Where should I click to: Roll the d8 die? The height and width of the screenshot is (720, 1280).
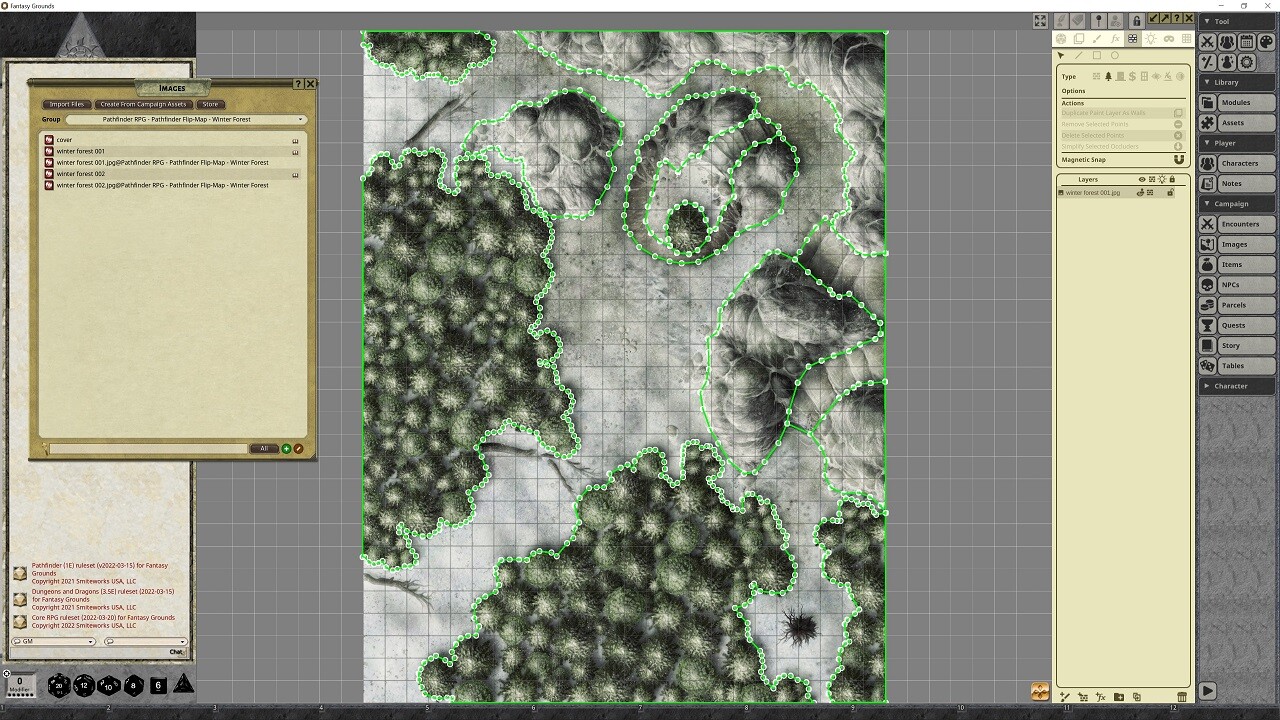coord(133,685)
